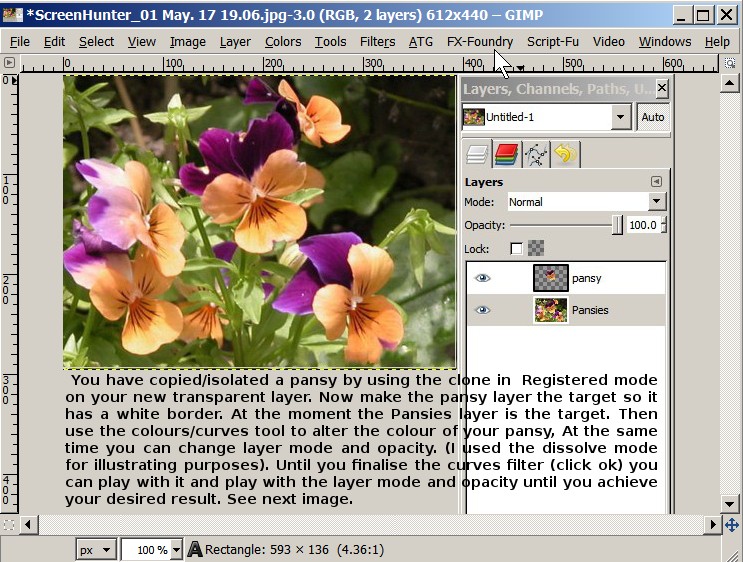Screen dimensions: 743x562
Task: Switch to the Layers tab icon
Action: [x=477, y=154]
